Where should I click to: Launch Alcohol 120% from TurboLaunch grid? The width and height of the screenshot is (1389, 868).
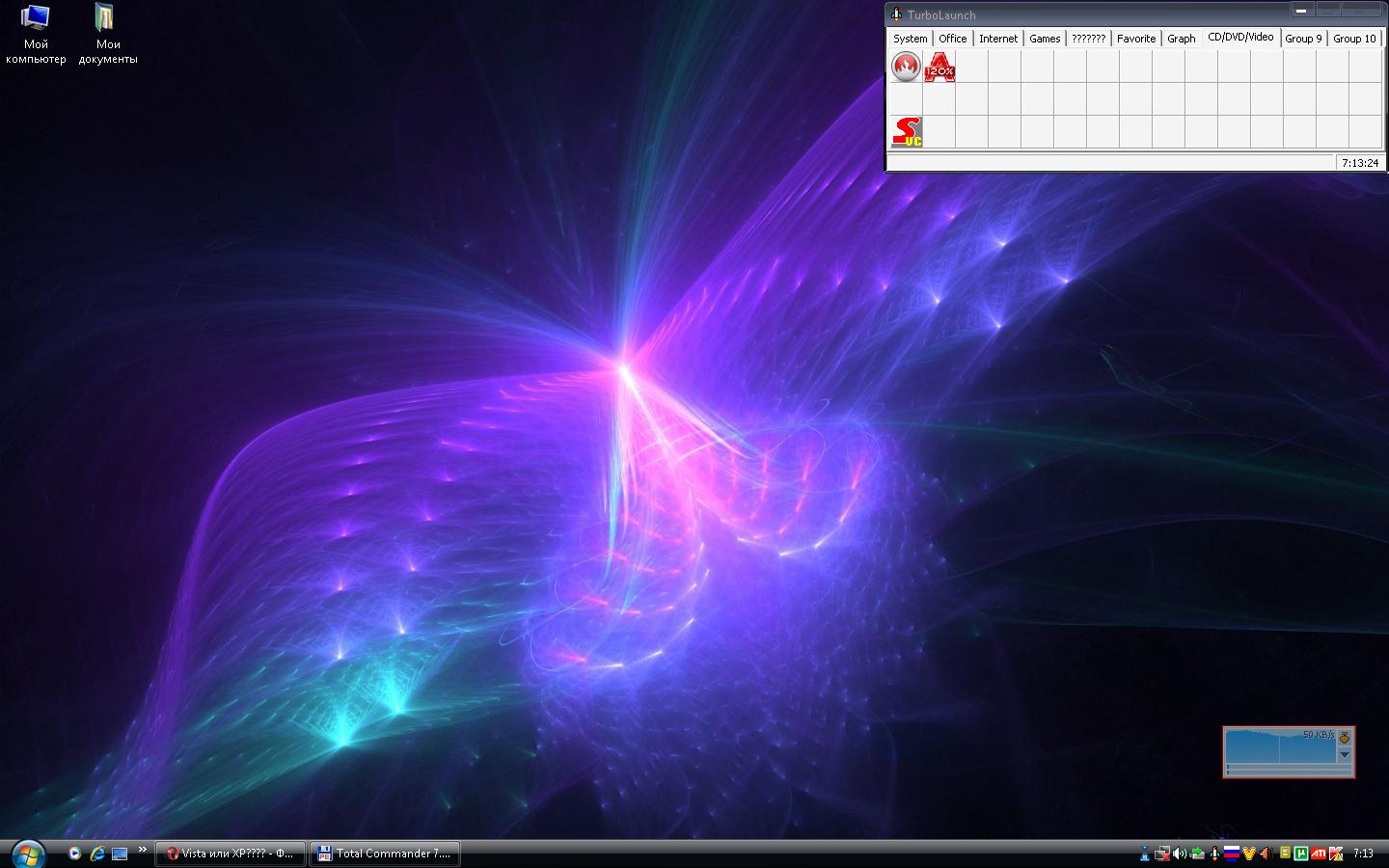point(940,67)
